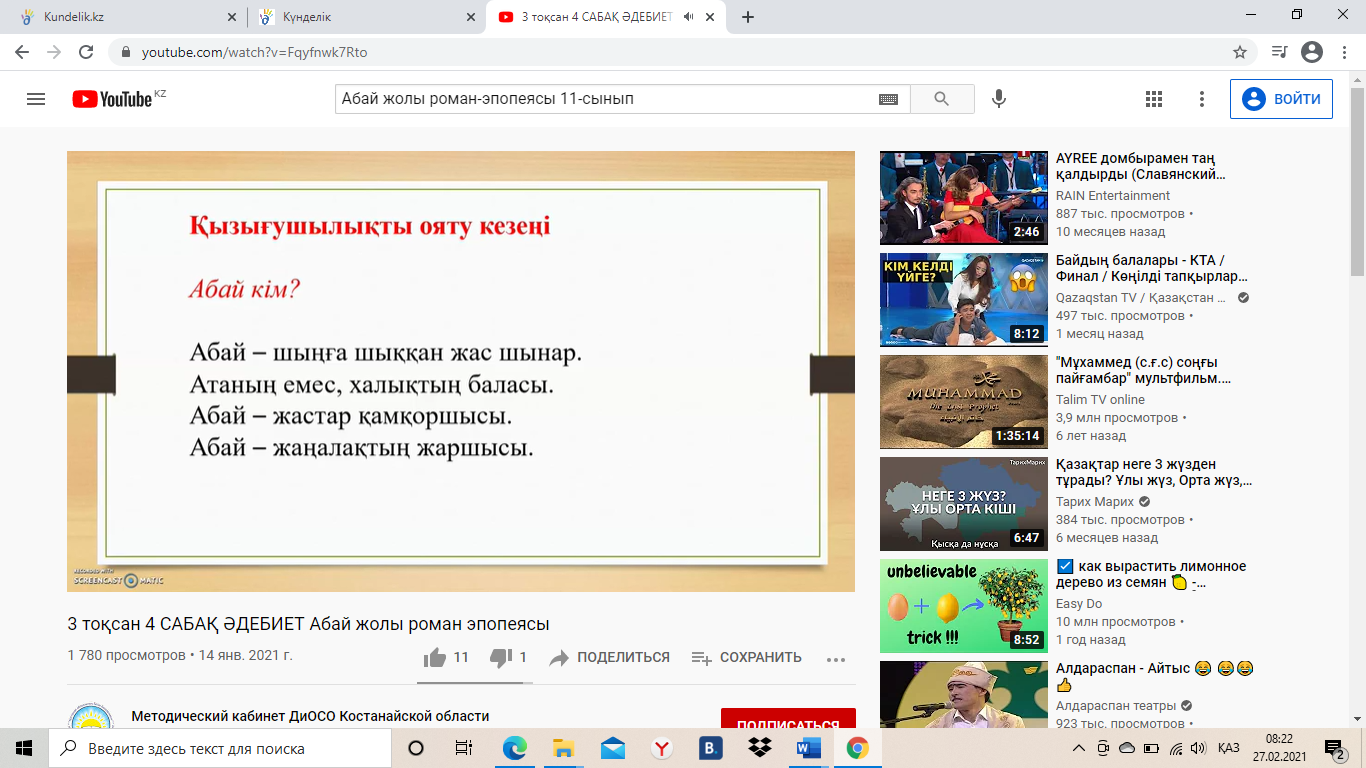
Task: Click the main video player
Action: pyautogui.click(x=461, y=371)
